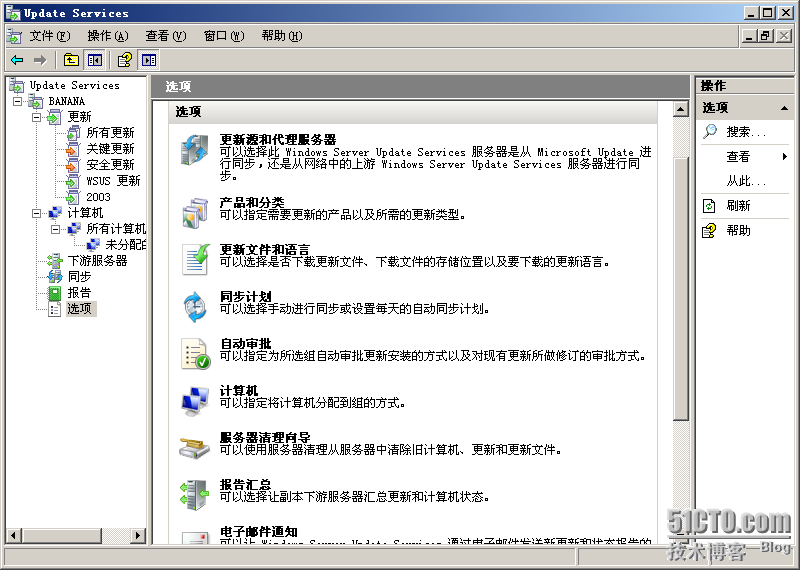Click the 自动审批 checklist icon
Viewport: 800px width, 570px height.
(x=196, y=354)
